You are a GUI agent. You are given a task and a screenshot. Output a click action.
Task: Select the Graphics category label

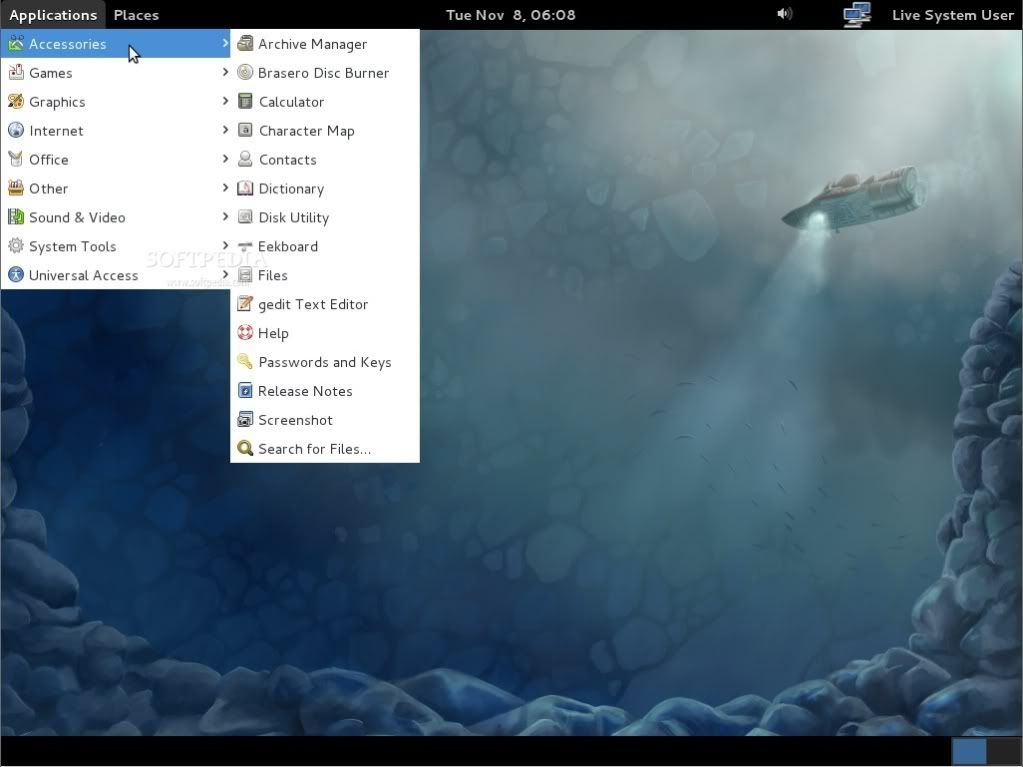(57, 102)
